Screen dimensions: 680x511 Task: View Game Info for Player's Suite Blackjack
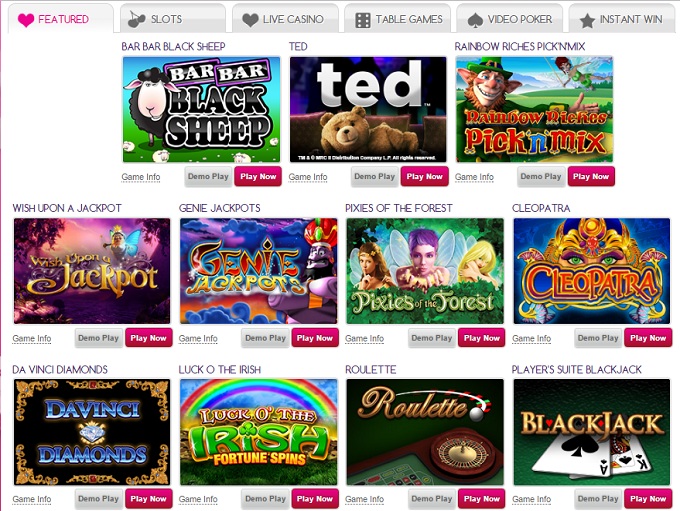[x=531, y=499]
